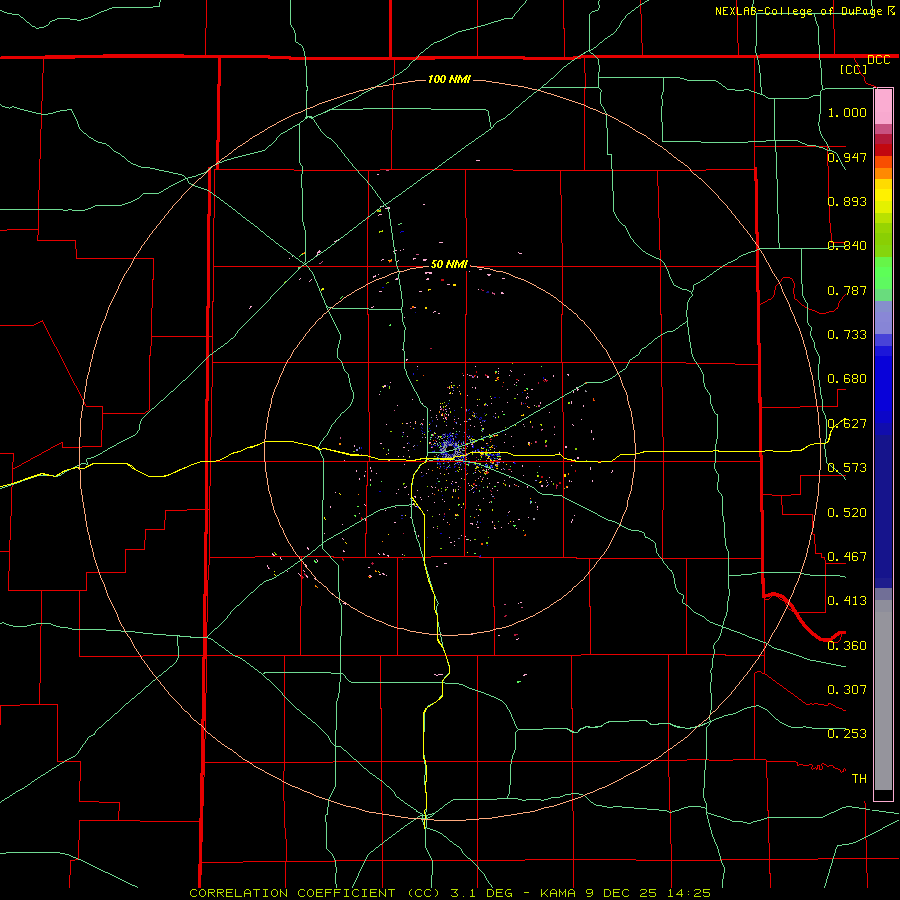Click the 0.840 legend value
Image resolution: width=900 pixels, height=900 pixels.
847,246
